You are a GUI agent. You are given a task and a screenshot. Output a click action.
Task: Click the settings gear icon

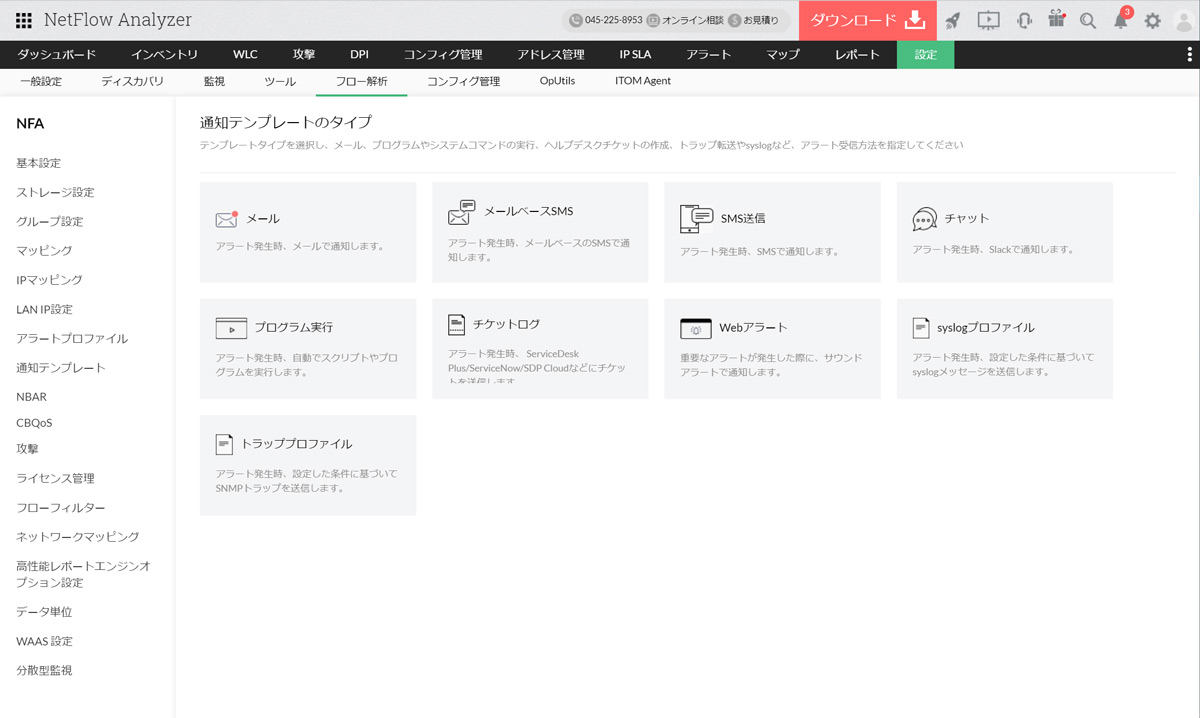coord(1153,20)
